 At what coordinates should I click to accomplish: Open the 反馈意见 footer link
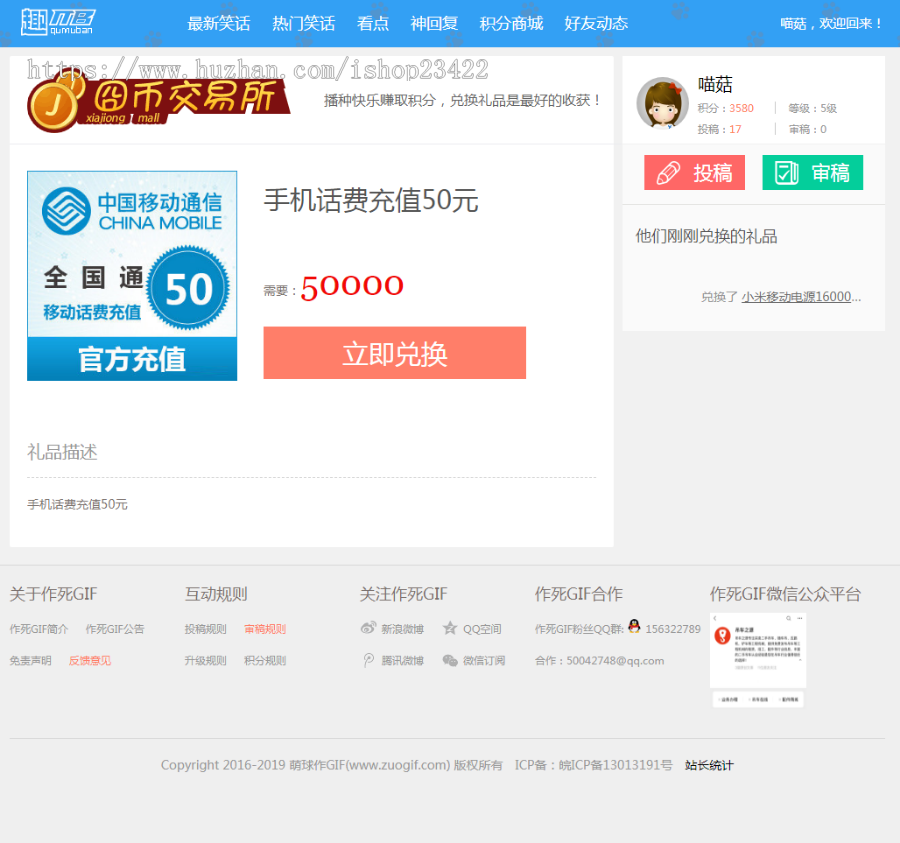point(90,661)
